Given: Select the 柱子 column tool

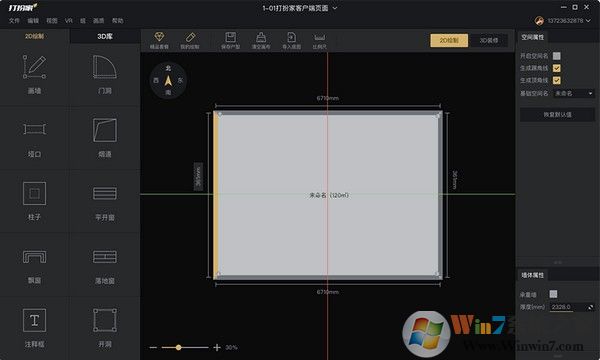Looking at the screenshot, I should pyautogui.click(x=34, y=201).
